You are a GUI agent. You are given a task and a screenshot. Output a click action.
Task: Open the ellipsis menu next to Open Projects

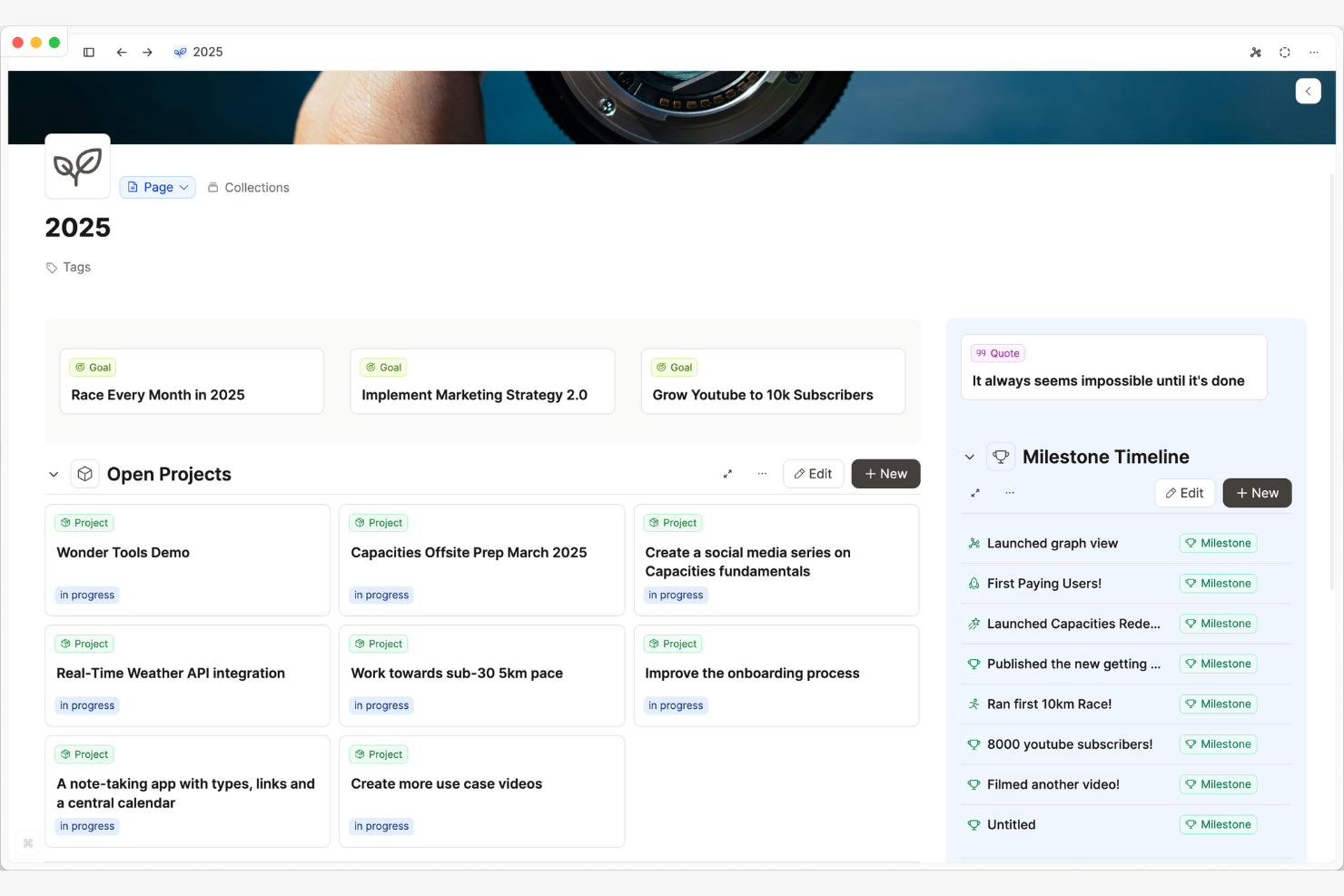pos(762,473)
